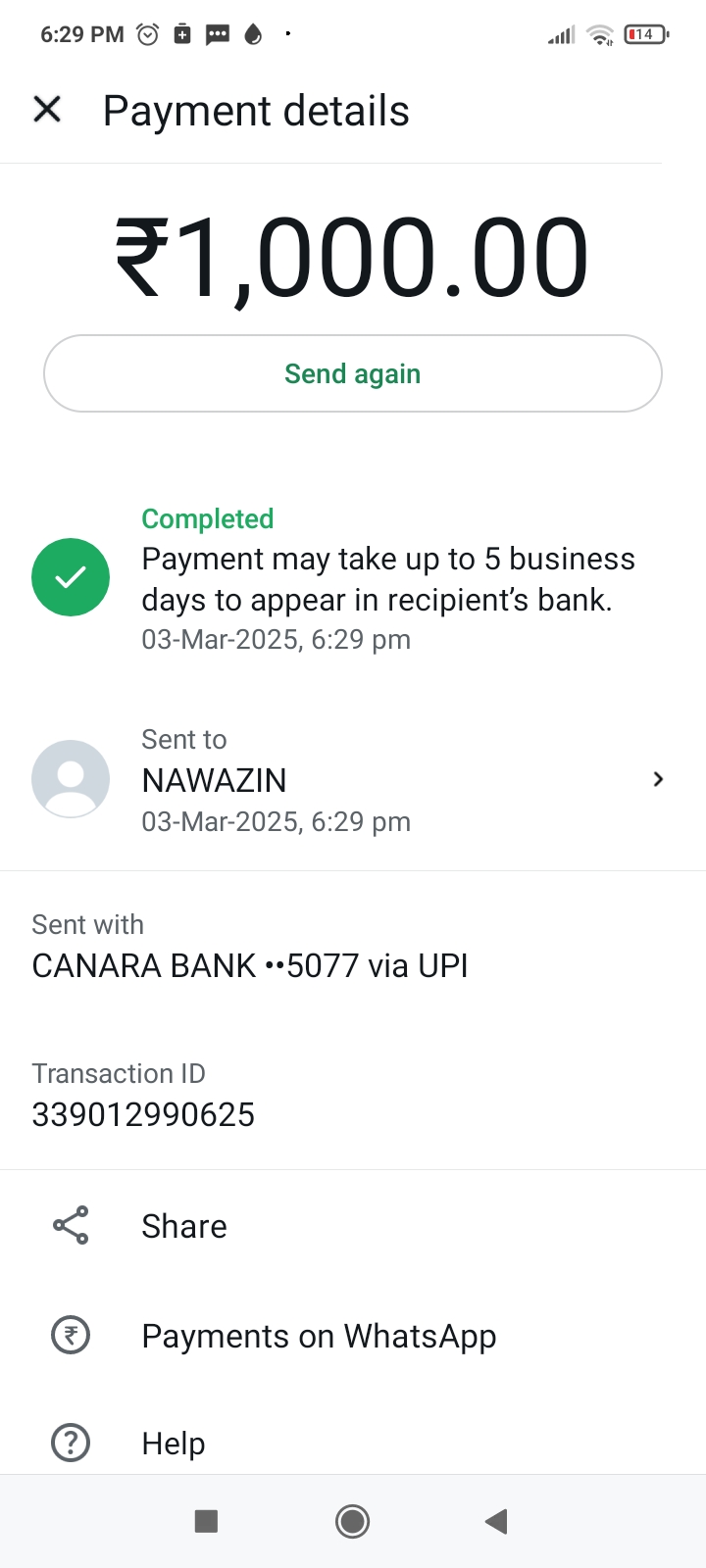Image resolution: width=706 pixels, height=1568 pixels.
Task: Tap the rupee Payments icon
Action: 71,1335
